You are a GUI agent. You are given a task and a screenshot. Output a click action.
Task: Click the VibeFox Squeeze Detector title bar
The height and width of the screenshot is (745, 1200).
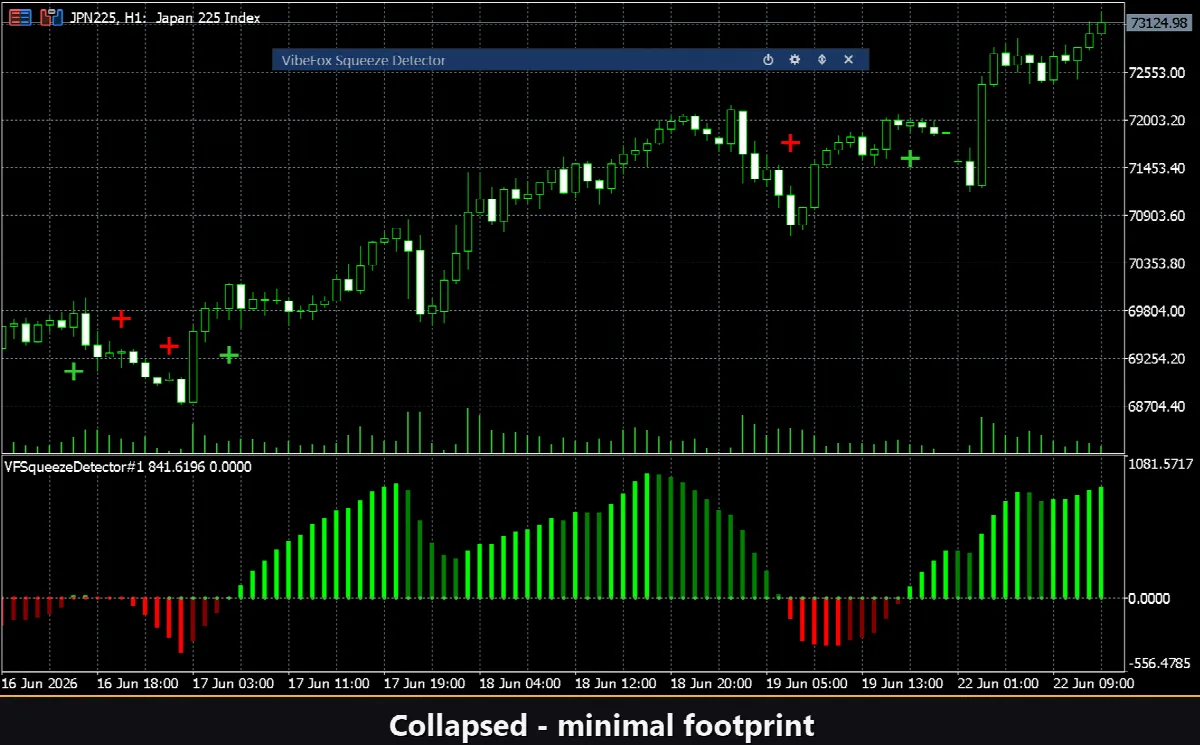[x=571, y=60]
